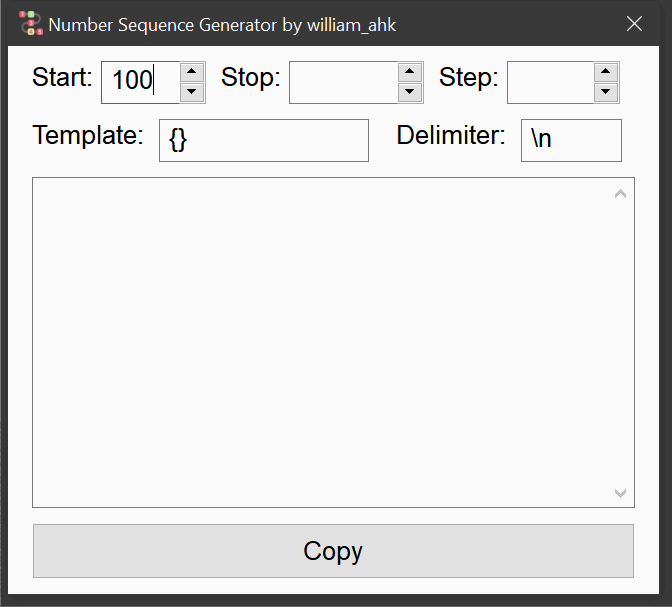Viewport: 672px width, 607px height.
Task: Click the window title bar text
Action: point(222,25)
